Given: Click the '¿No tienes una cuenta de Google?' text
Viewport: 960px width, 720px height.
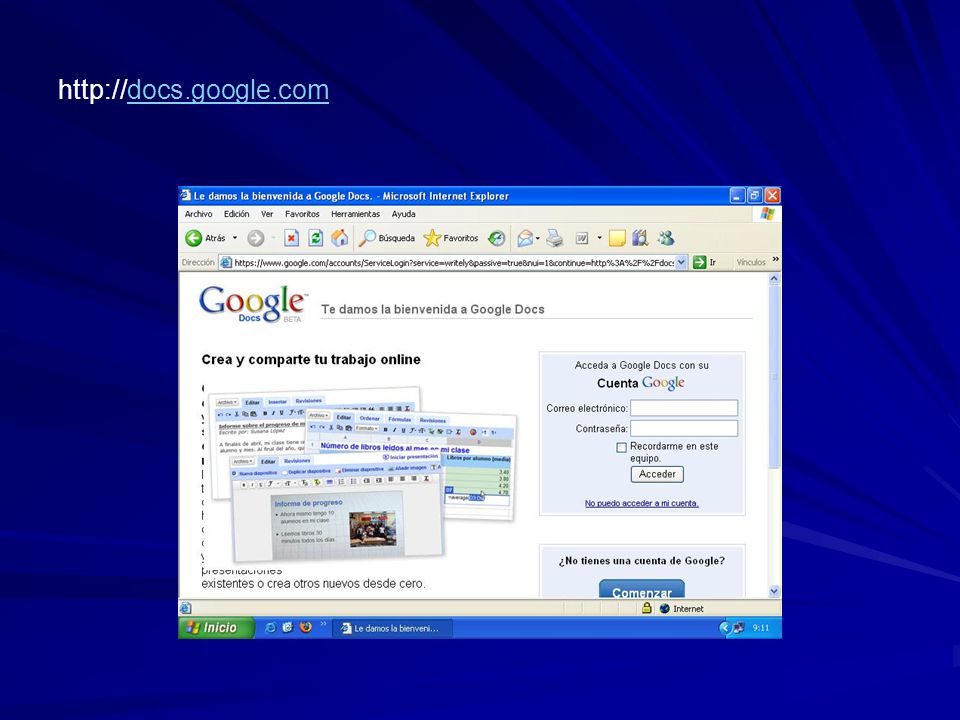Looking at the screenshot, I should pyautogui.click(x=642, y=561).
